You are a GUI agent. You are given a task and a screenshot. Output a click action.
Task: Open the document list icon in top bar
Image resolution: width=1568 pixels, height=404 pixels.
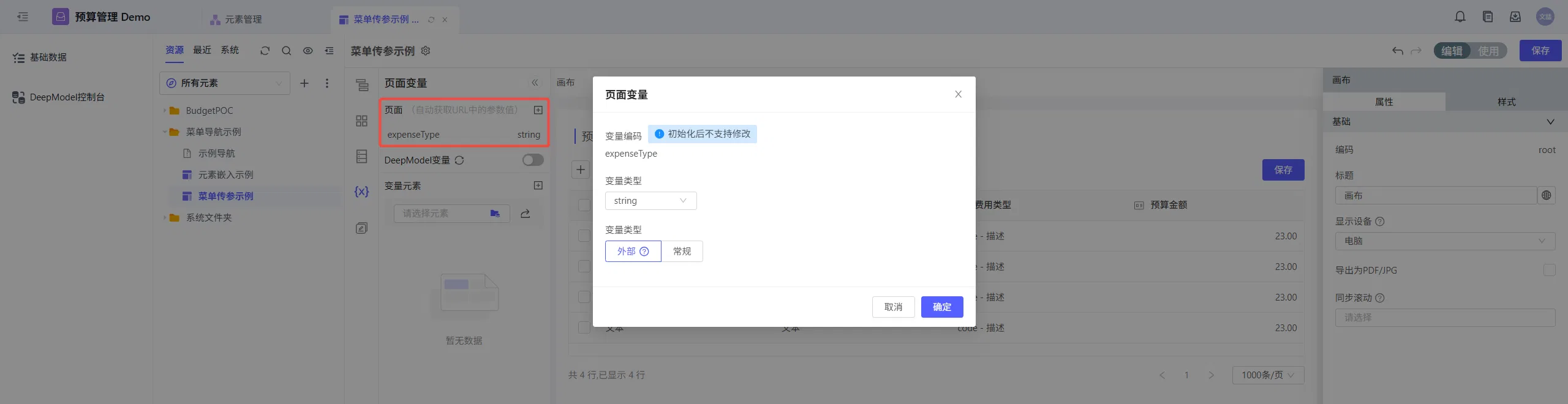click(x=1488, y=17)
